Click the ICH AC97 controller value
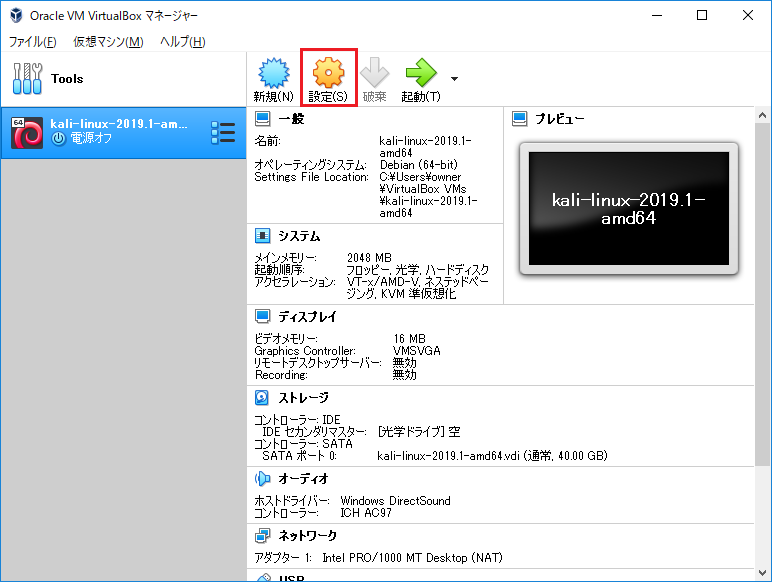This screenshot has width=772, height=582. click(x=366, y=513)
